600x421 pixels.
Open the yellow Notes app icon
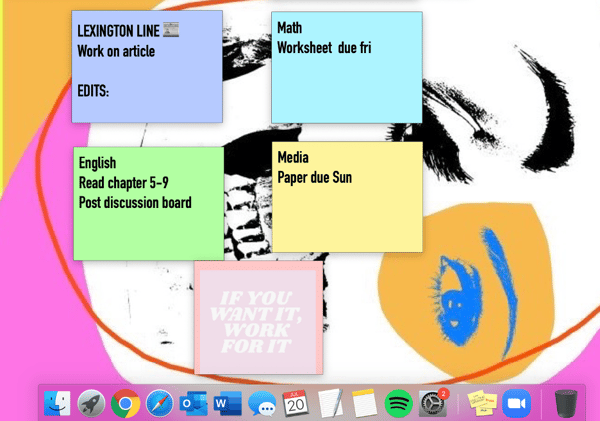coord(364,403)
